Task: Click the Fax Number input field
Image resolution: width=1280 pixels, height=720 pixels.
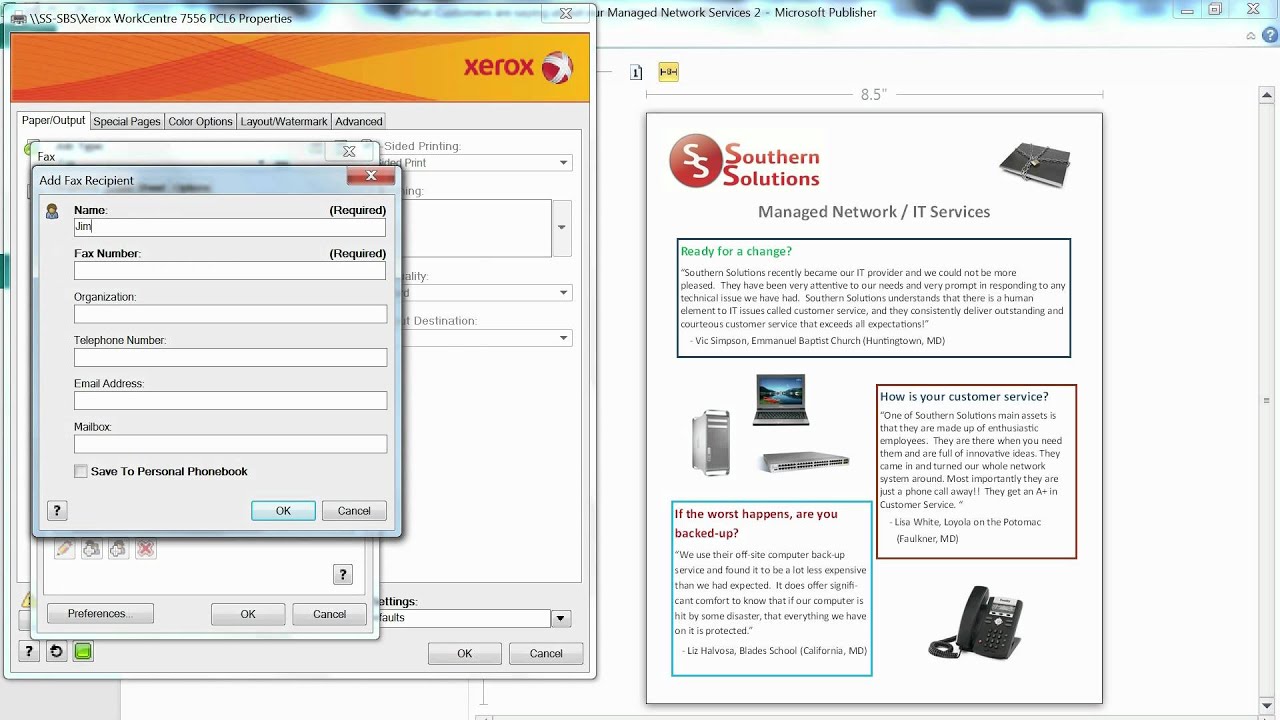Action: tap(230, 270)
